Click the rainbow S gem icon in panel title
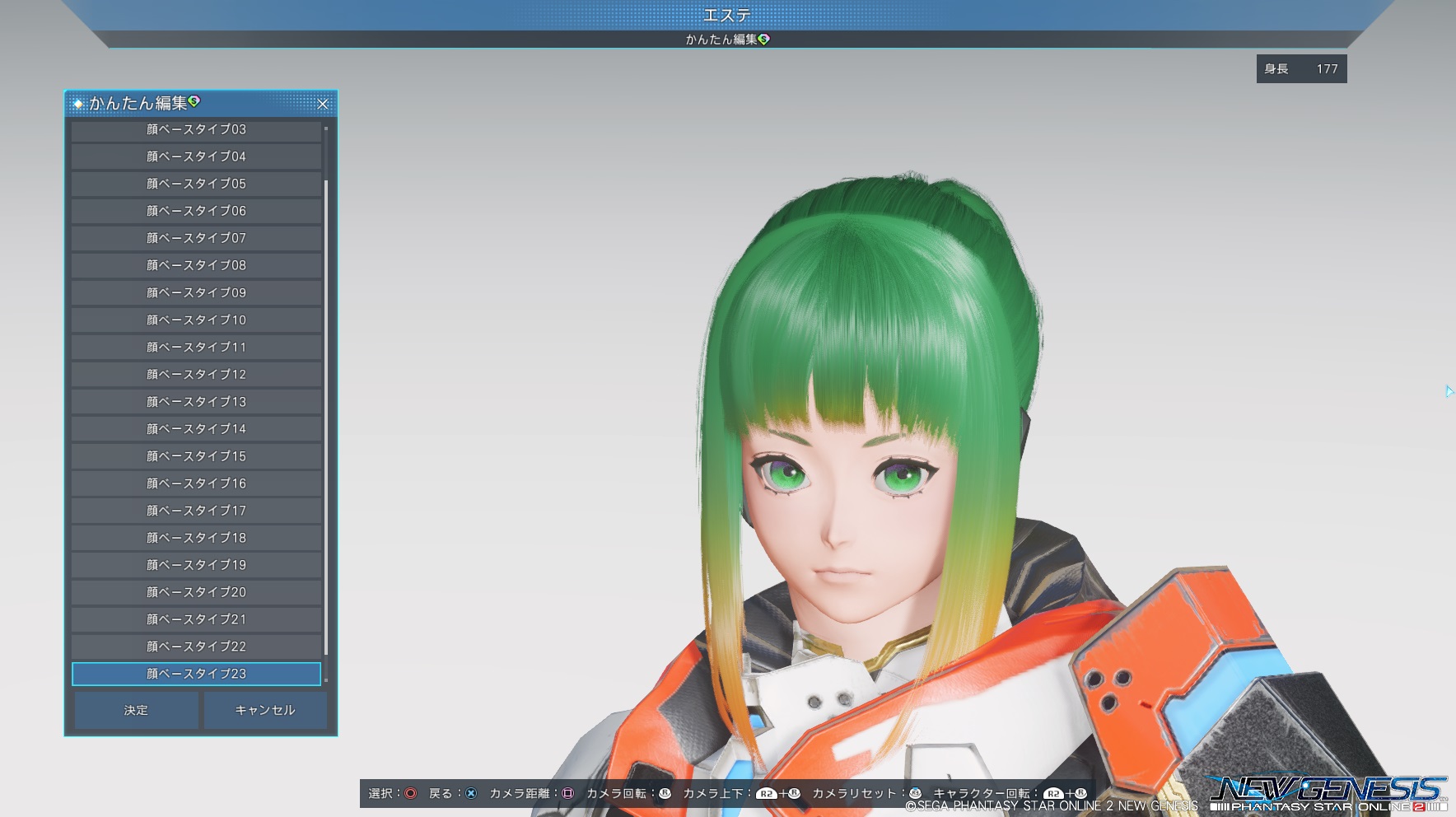1456x817 pixels. [194, 101]
